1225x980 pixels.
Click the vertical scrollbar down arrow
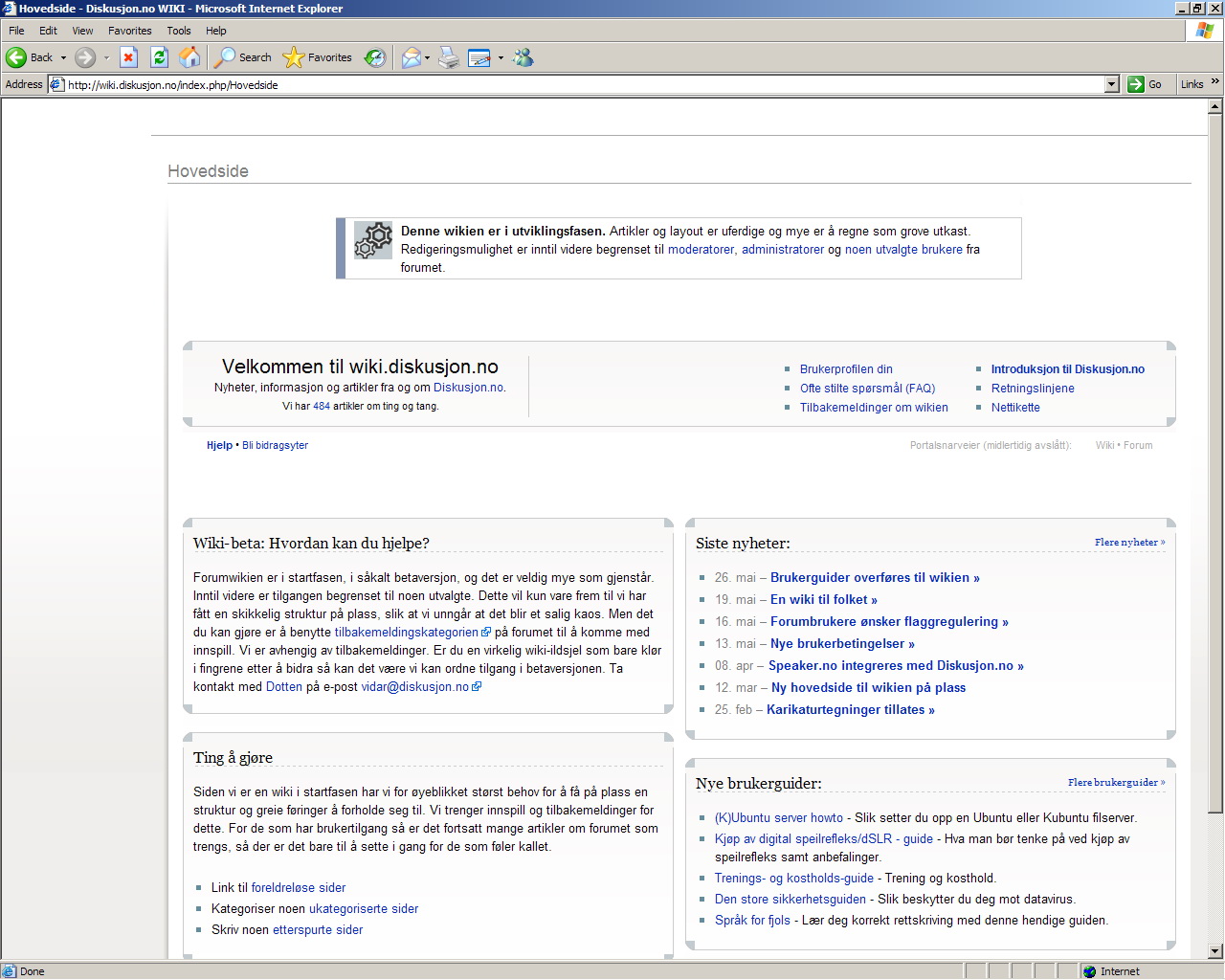pyautogui.click(x=1215, y=951)
